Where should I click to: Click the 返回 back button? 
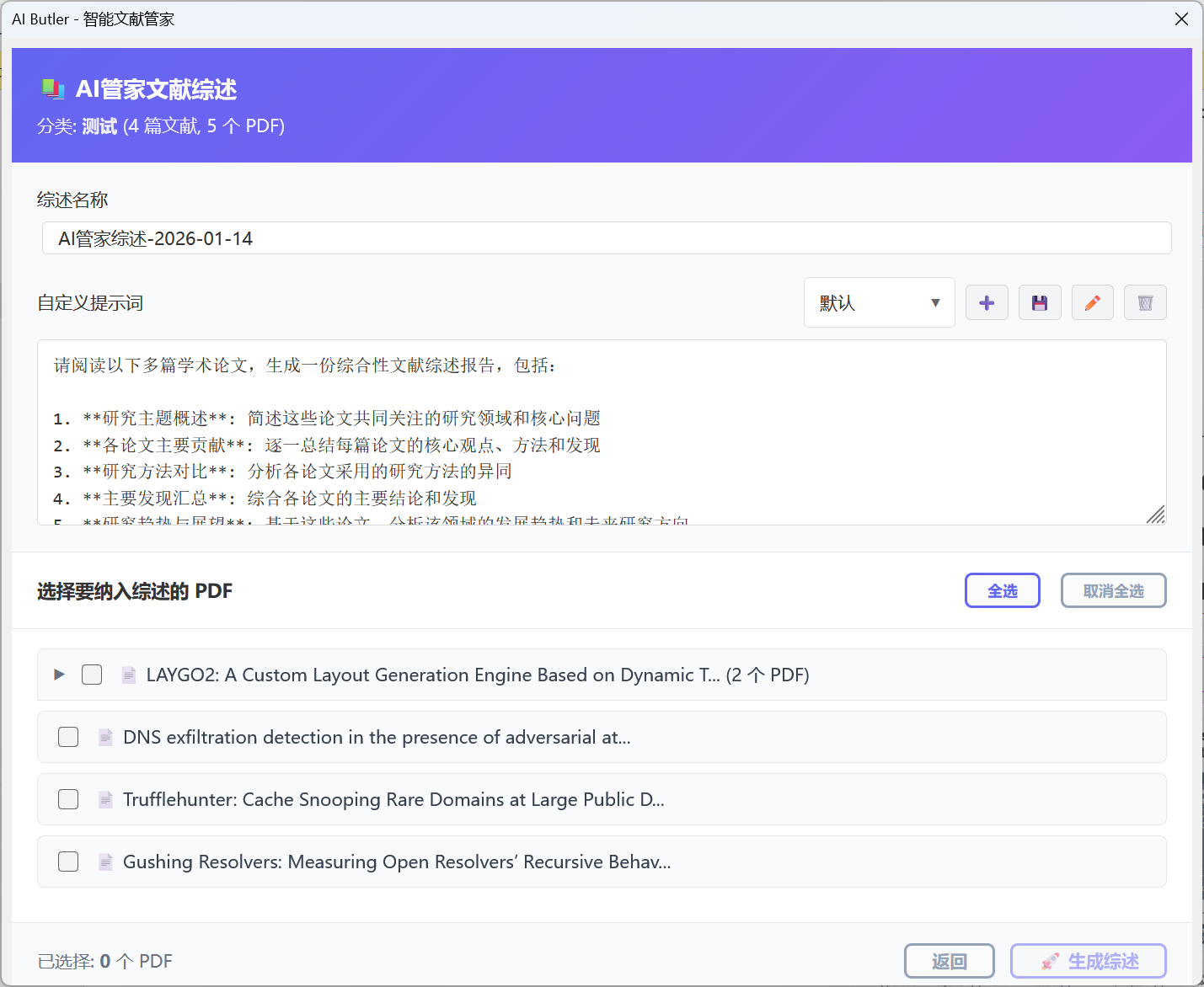coord(949,961)
